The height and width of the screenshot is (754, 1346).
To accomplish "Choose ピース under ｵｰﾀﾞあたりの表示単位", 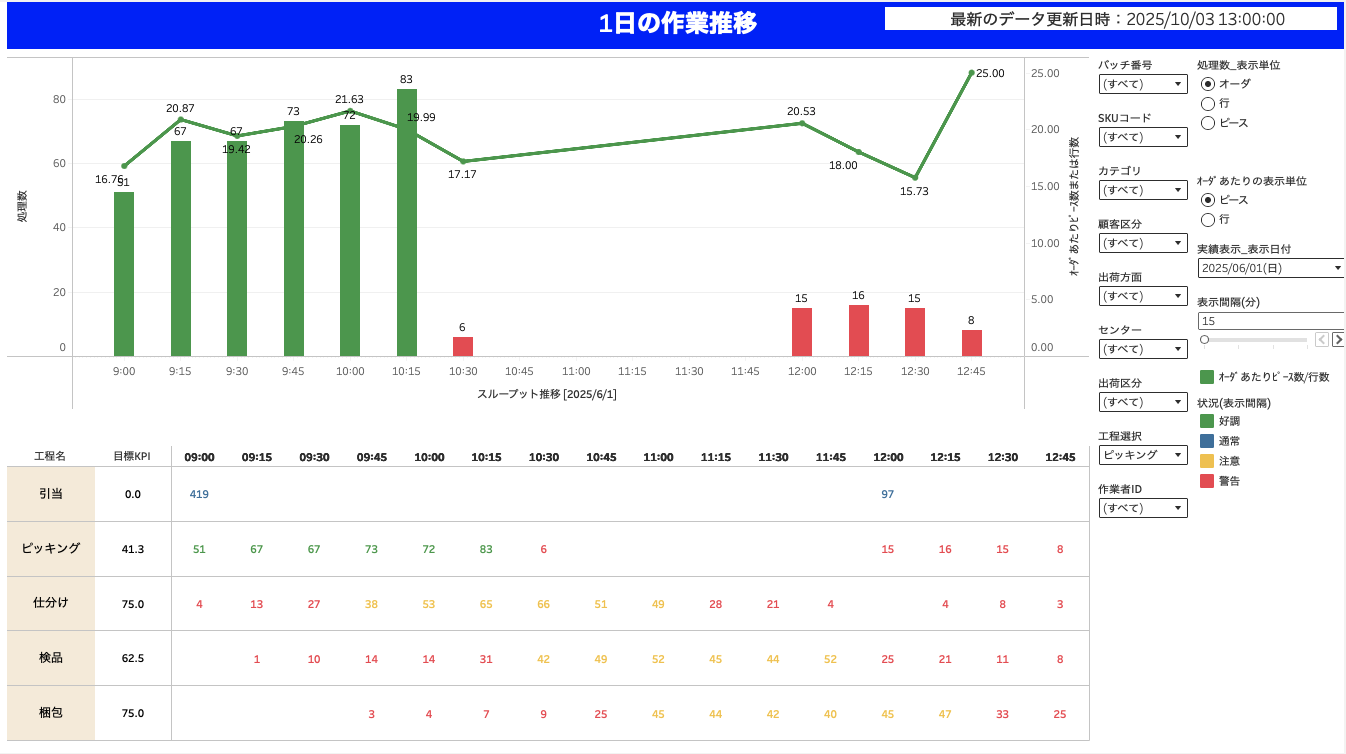I will pos(1207,200).
